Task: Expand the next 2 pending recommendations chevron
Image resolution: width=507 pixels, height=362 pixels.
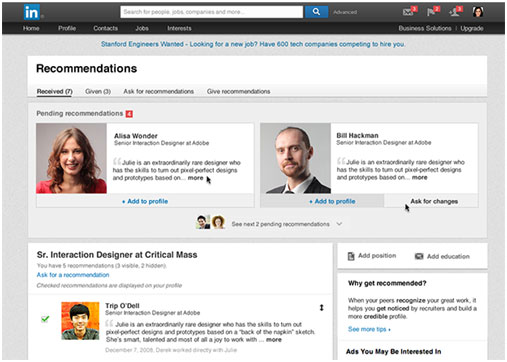Action: (x=339, y=224)
